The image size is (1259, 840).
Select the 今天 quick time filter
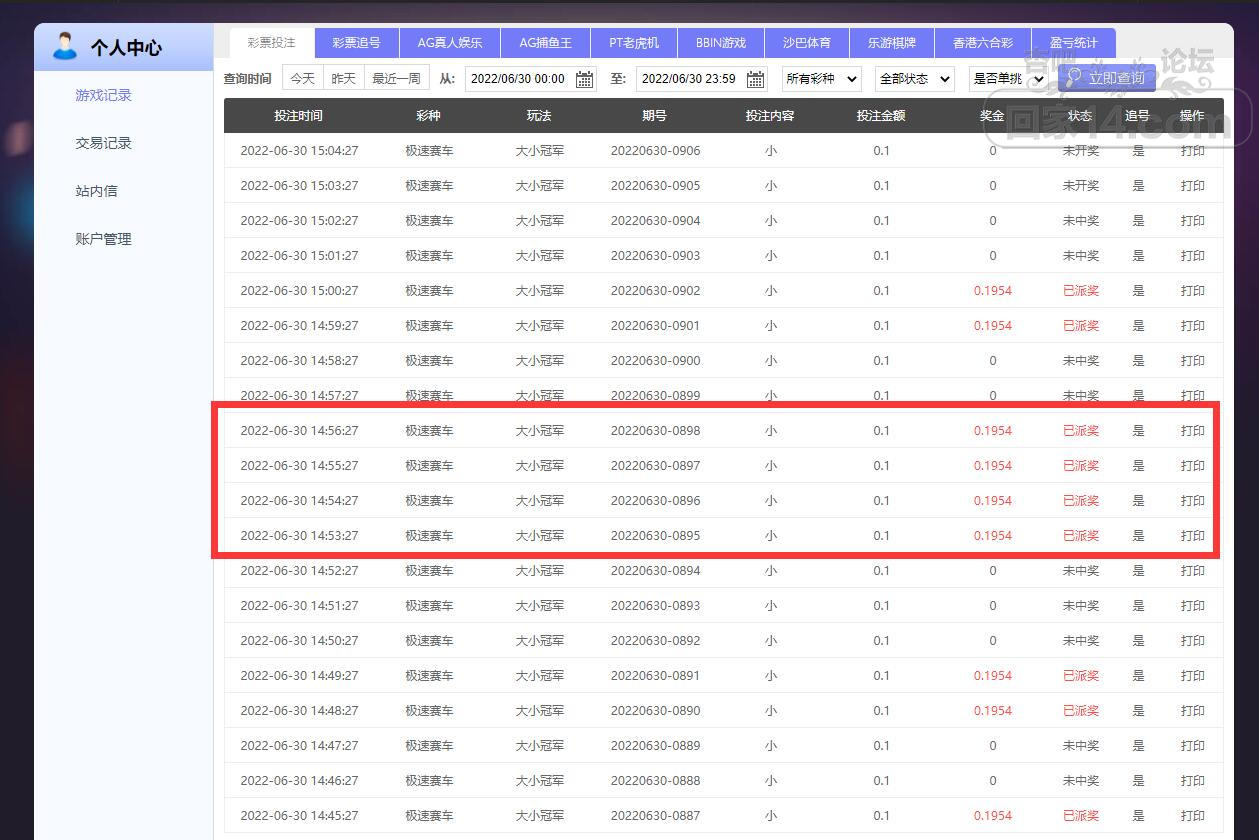pos(302,78)
